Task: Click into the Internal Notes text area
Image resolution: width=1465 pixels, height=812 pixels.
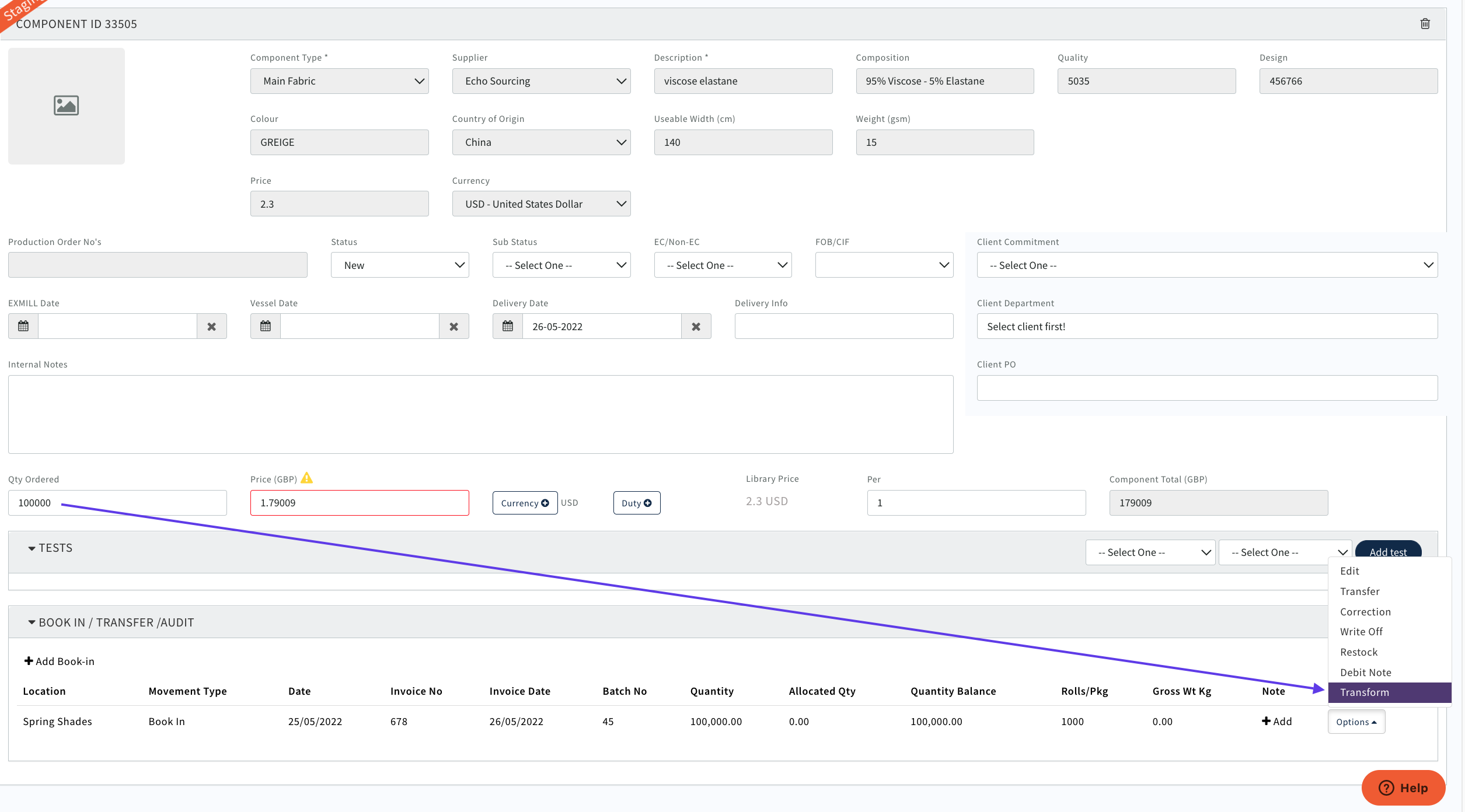Action: click(480, 414)
